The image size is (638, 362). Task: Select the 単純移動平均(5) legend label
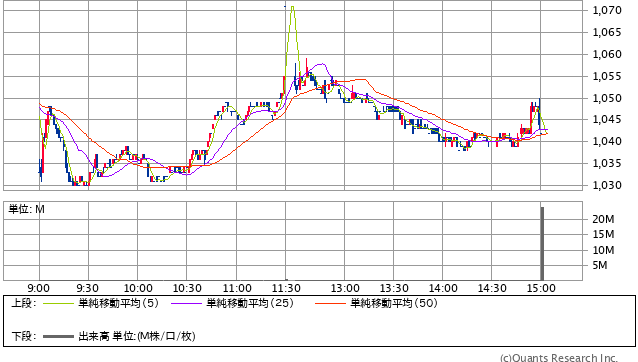coord(118,303)
